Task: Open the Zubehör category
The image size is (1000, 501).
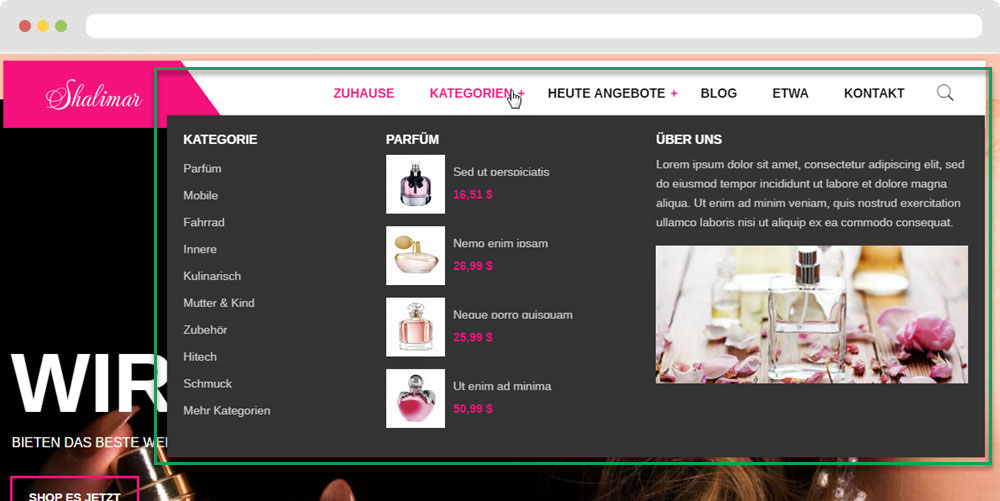Action: [205, 330]
